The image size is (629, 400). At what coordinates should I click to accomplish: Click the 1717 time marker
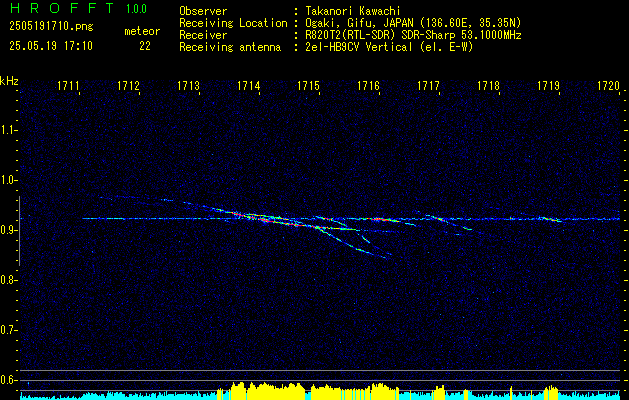428,85
